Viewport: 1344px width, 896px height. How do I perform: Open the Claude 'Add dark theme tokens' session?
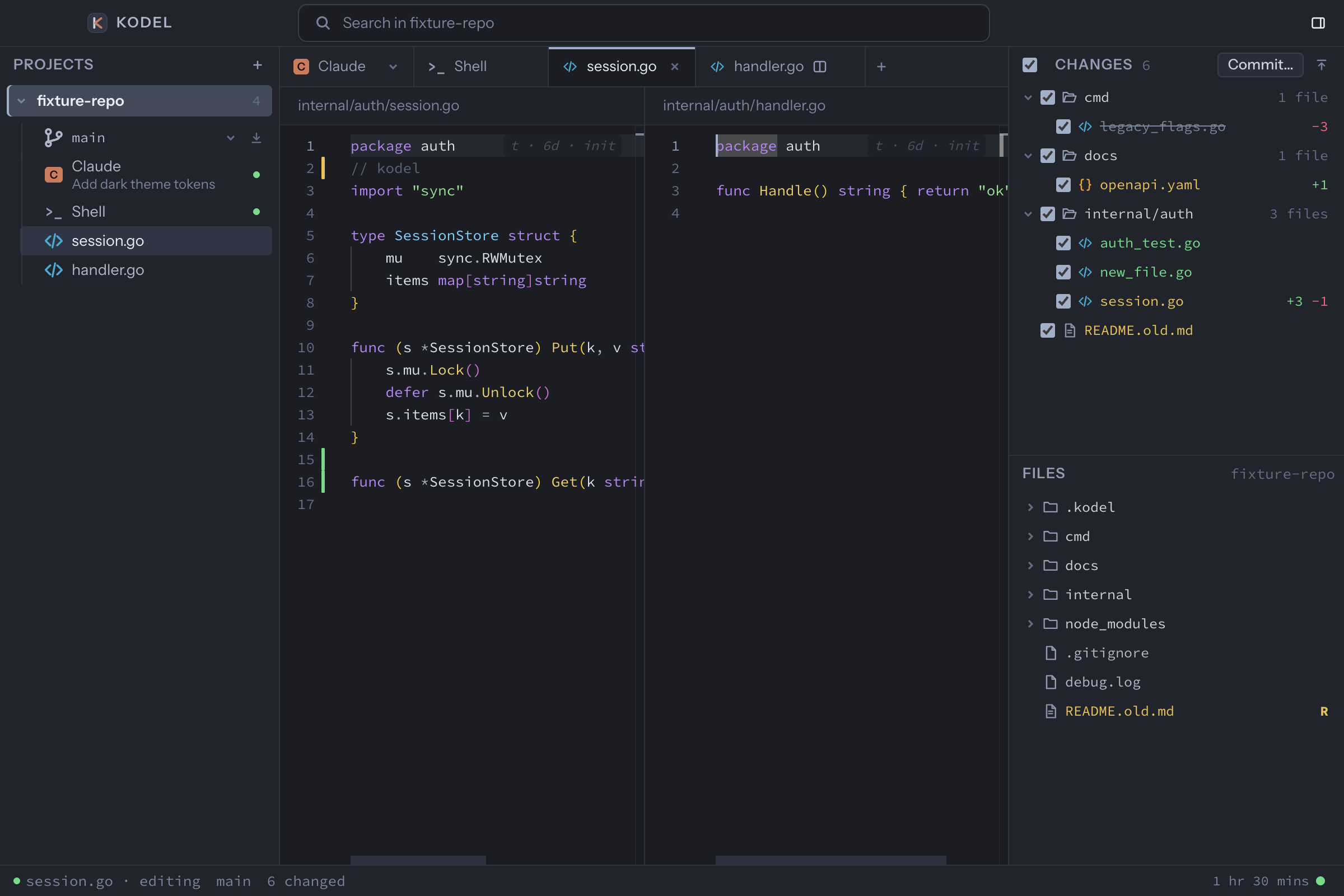[146, 175]
